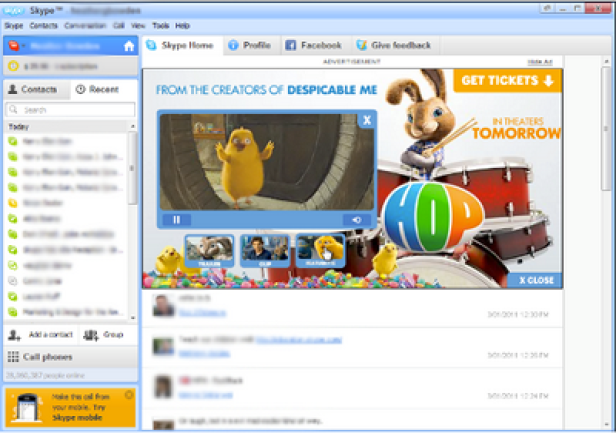This screenshot has height=433, width=616.
Task: Open the URL link in the second feed post
Action: click(299, 339)
